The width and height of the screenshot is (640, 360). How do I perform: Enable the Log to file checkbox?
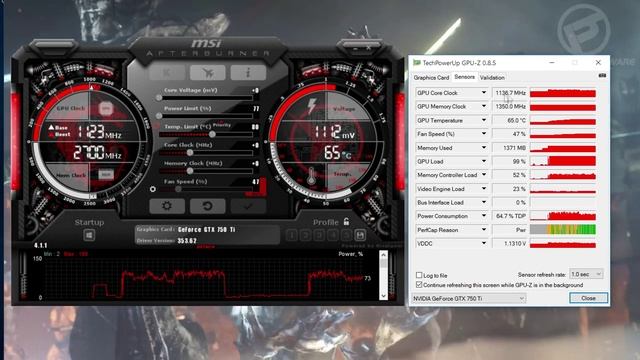click(419, 275)
